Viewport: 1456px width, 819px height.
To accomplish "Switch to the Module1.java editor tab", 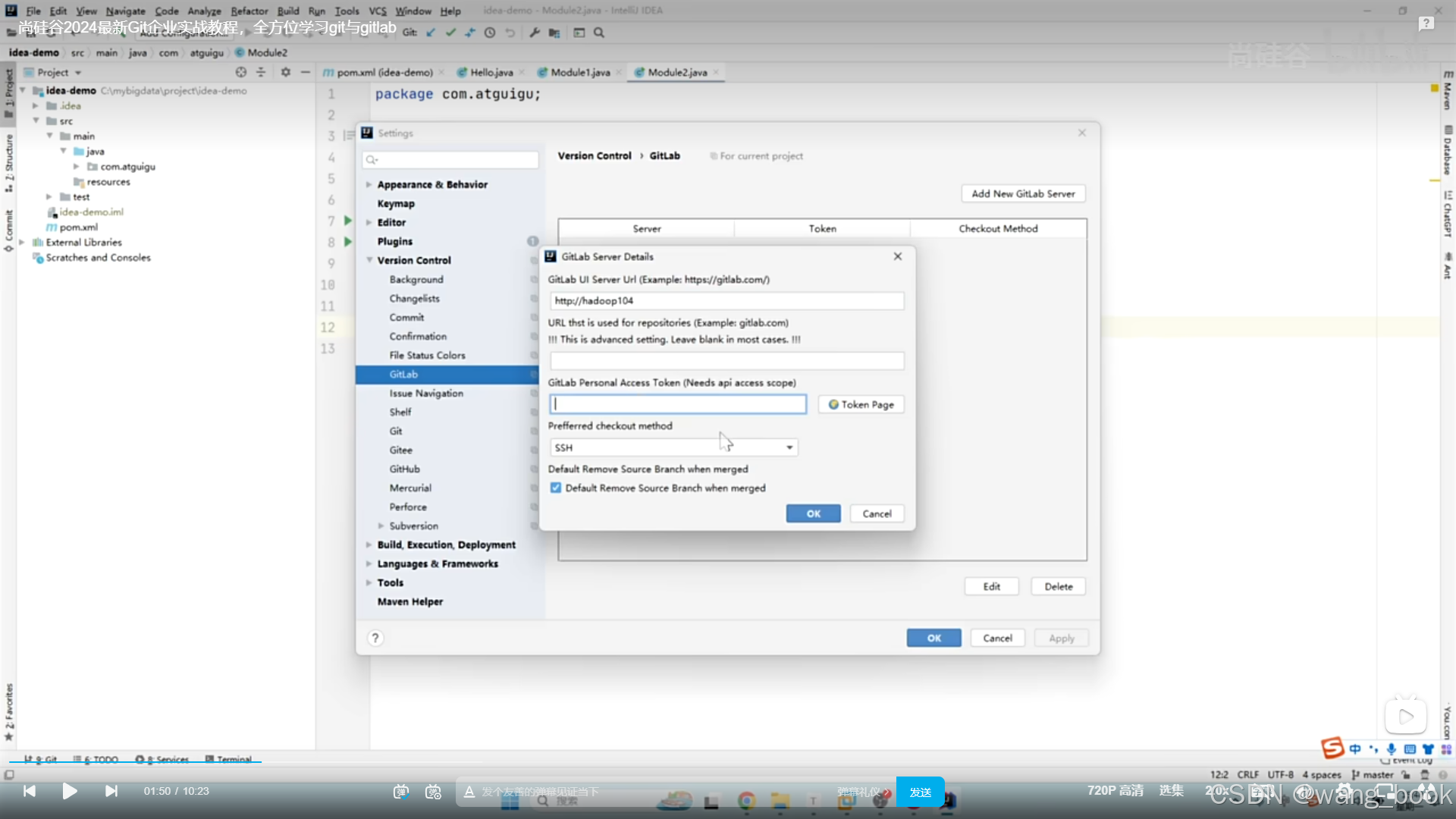I will pyautogui.click(x=580, y=72).
